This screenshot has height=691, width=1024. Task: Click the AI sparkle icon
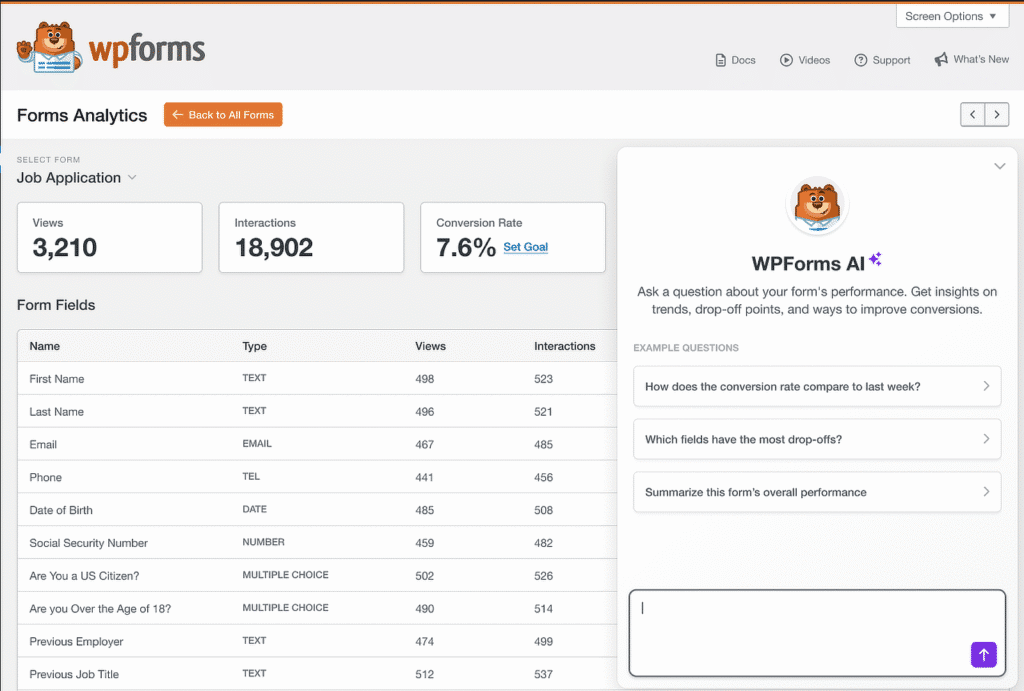tap(875, 259)
